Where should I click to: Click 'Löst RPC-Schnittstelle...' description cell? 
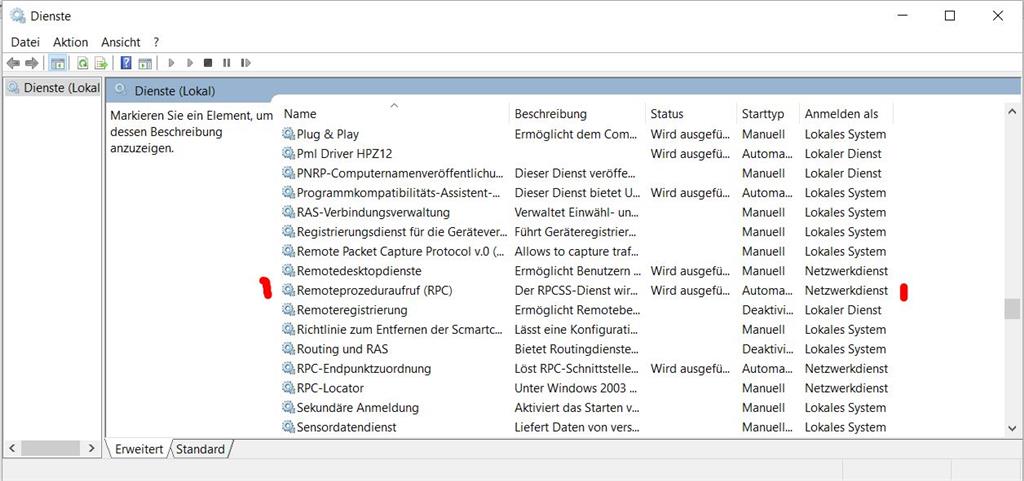pos(577,368)
